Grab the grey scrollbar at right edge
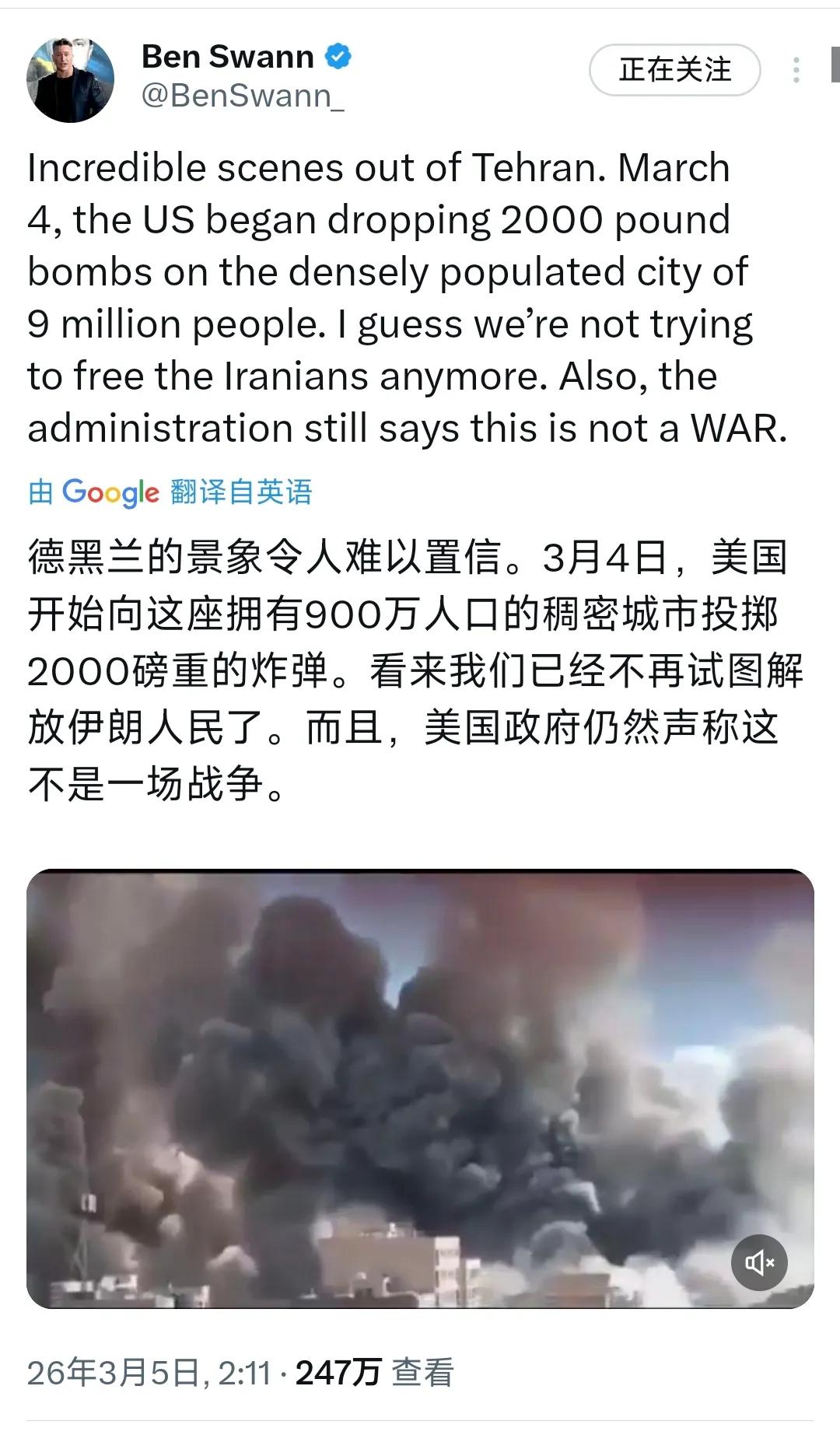Viewport: 840px width, 1442px height. [x=835, y=65]
